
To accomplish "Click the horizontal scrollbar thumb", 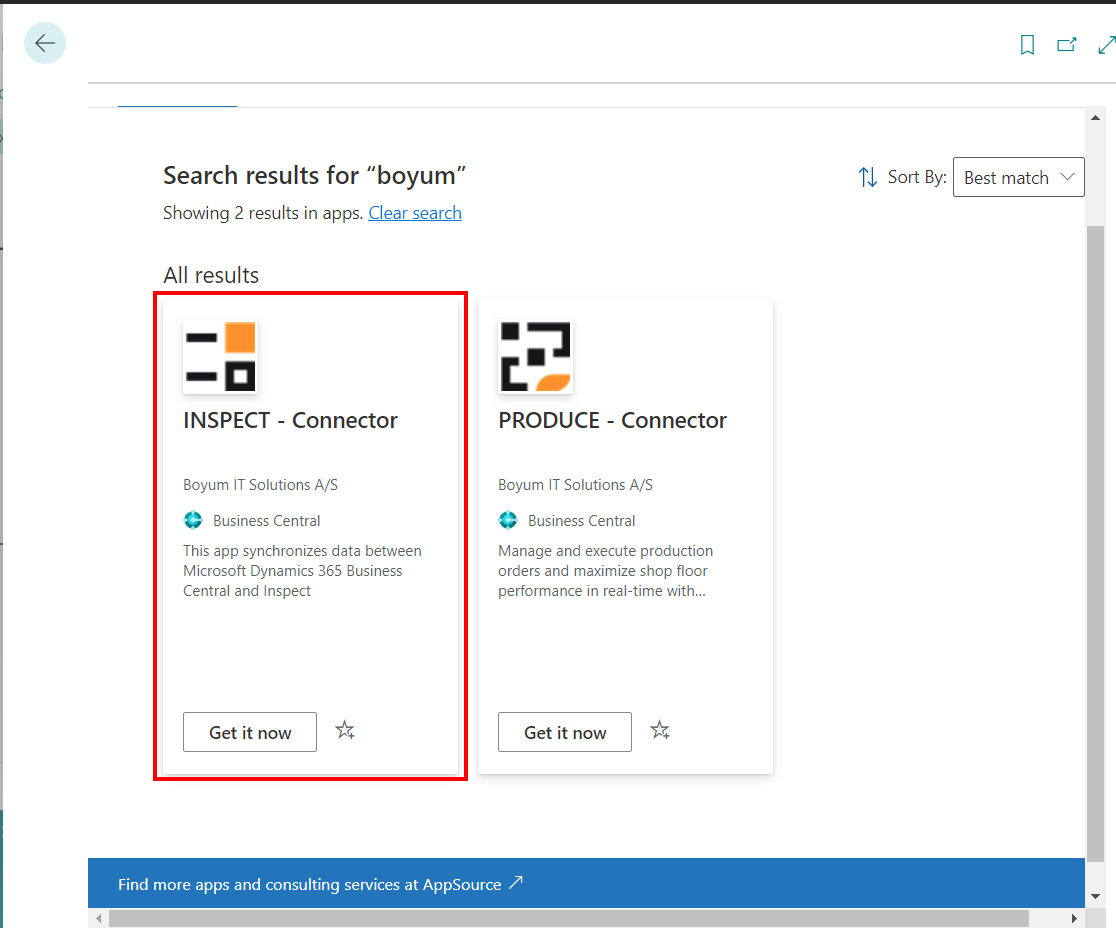I will 569,918.
